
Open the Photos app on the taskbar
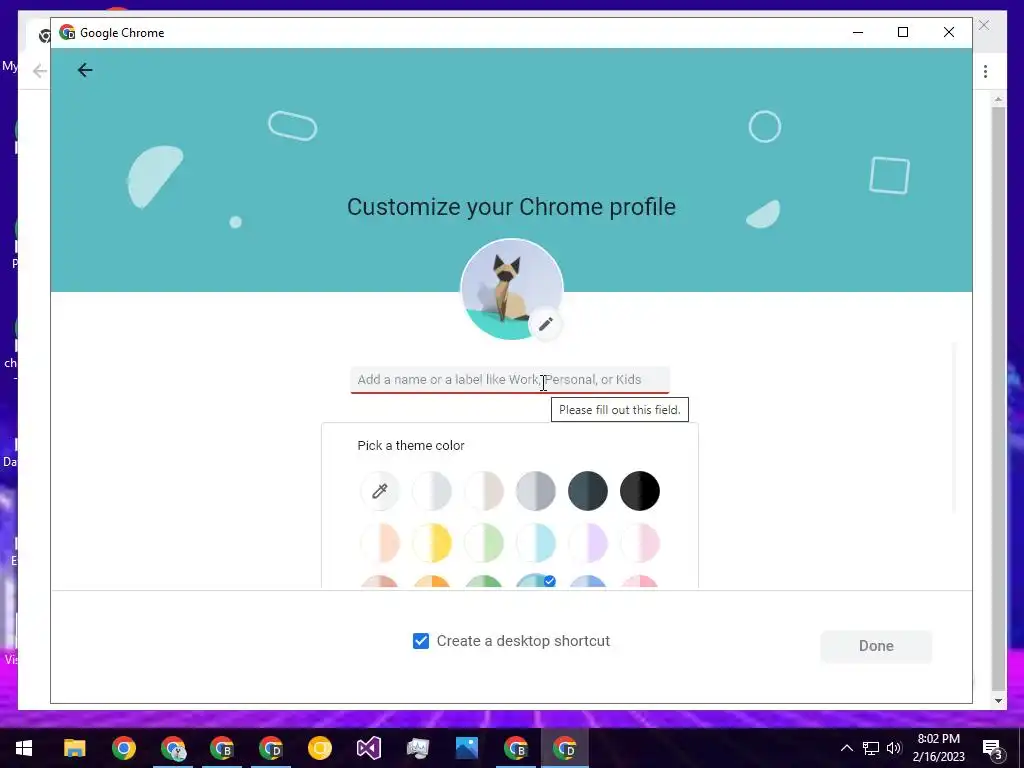tap(466, 748)
